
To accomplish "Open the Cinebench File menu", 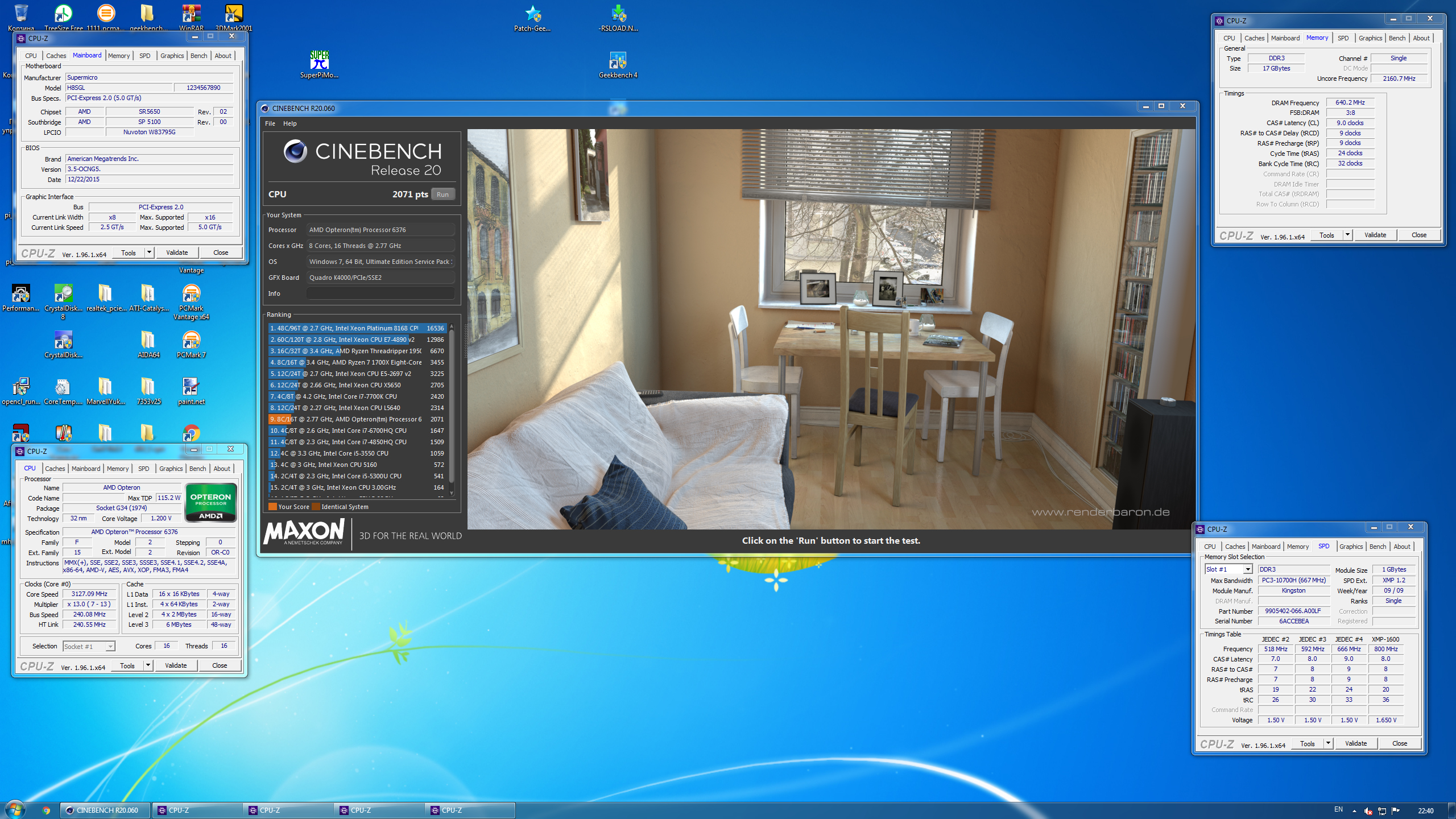I will (x=270, y=123).
